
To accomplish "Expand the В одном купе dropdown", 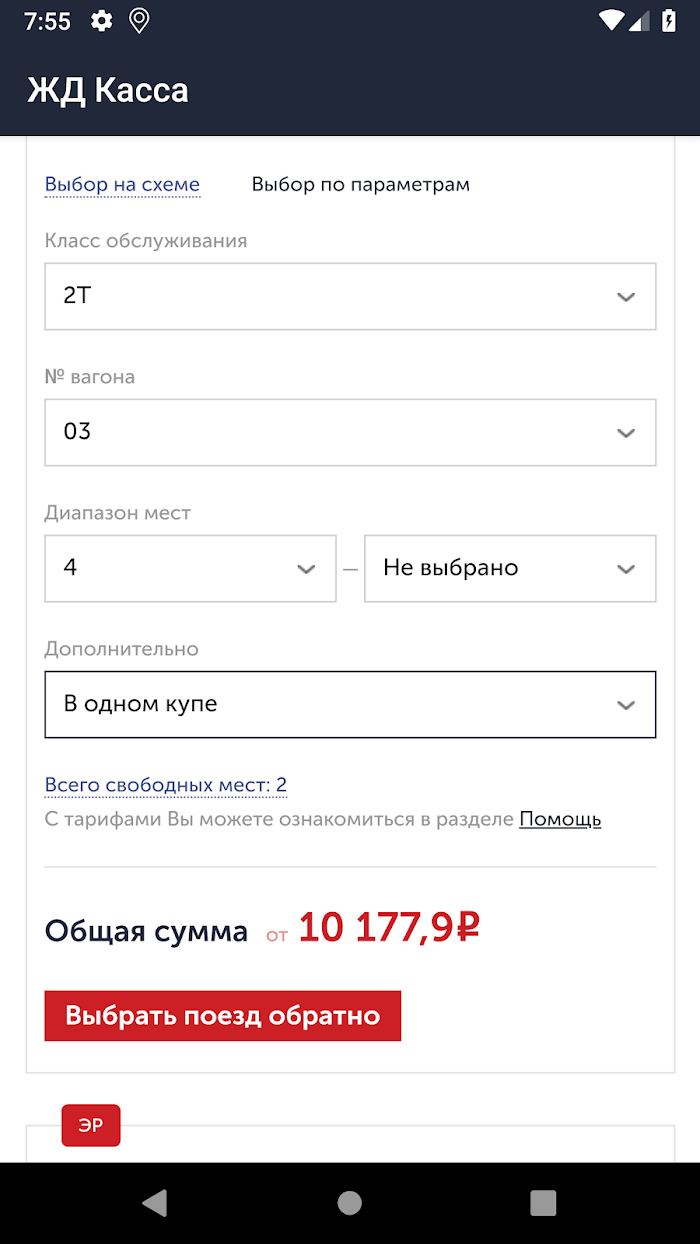I will tap(350, 704).
